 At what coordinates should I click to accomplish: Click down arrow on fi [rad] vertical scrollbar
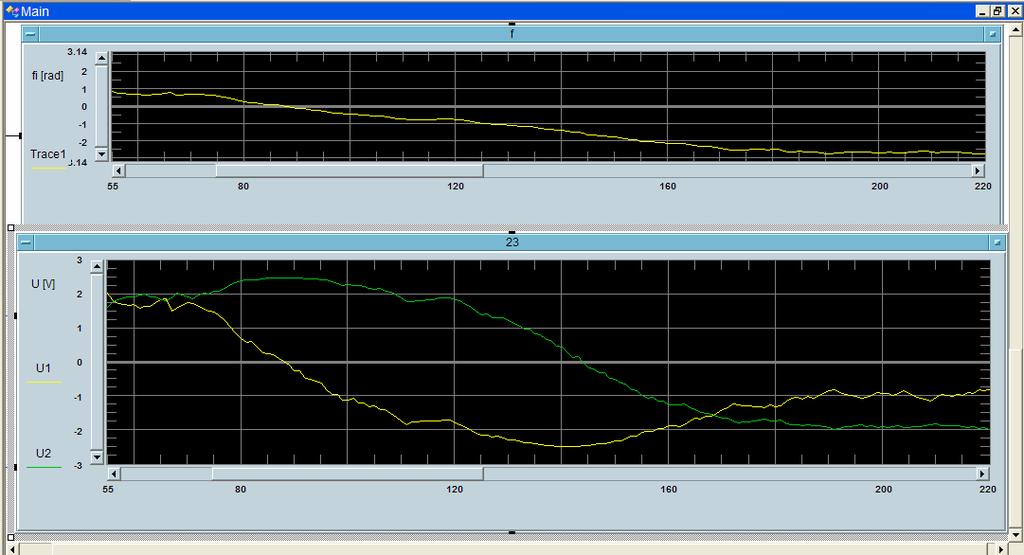coord(101,155)
